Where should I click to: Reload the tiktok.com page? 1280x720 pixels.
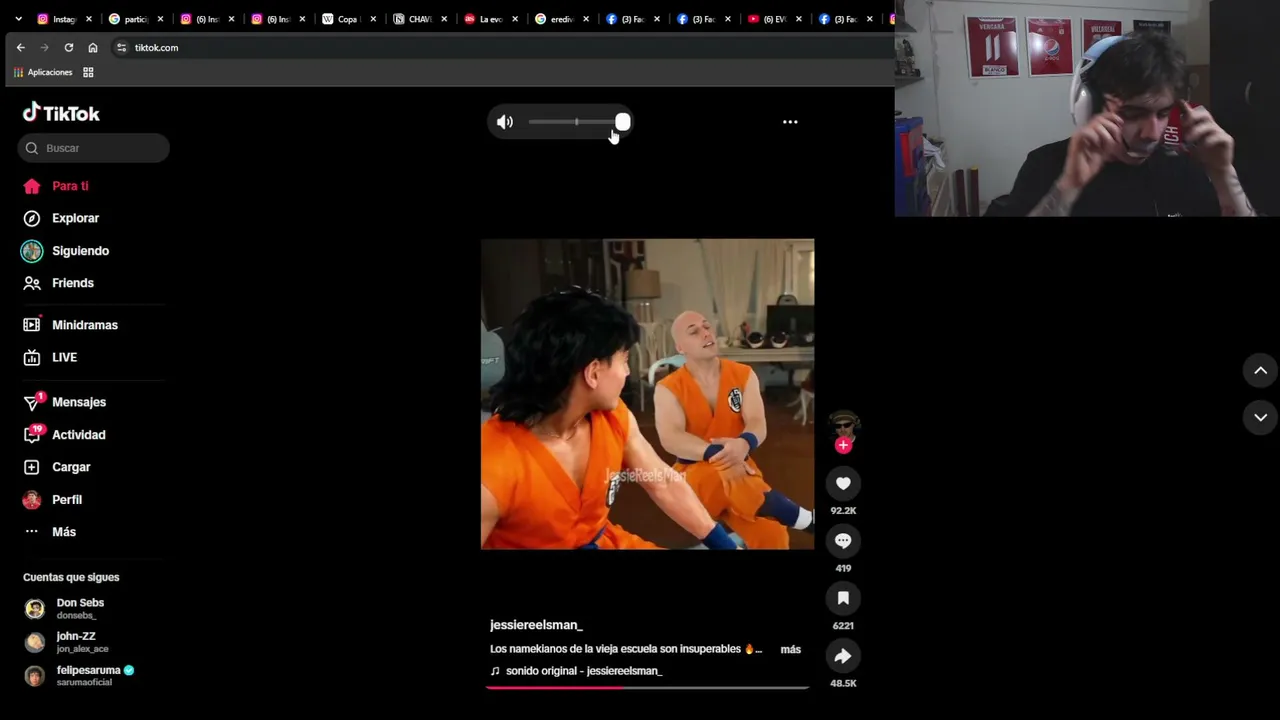(x=68, y=47)
